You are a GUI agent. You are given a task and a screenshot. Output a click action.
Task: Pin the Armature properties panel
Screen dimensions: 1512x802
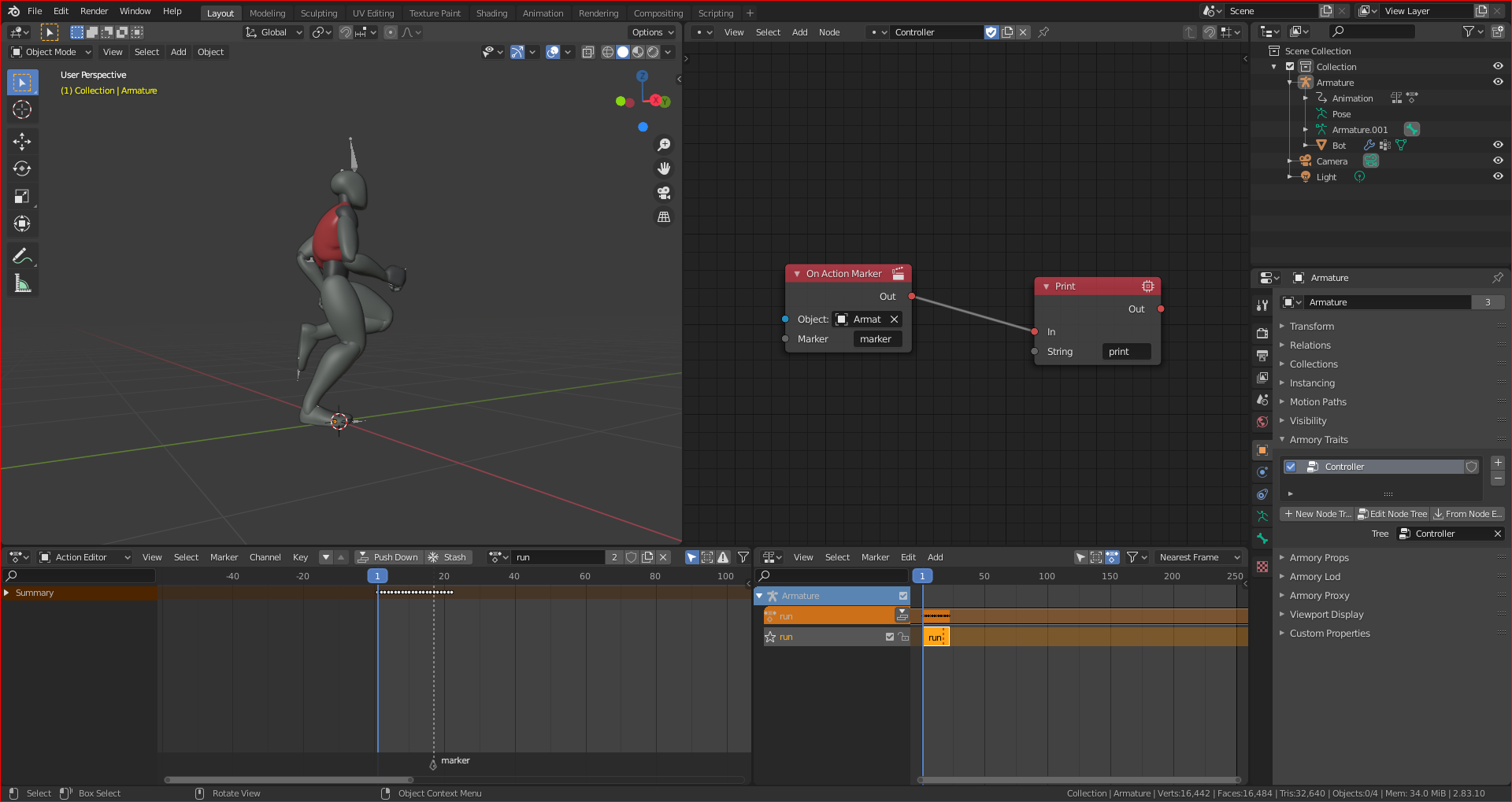click(1497, 278)
